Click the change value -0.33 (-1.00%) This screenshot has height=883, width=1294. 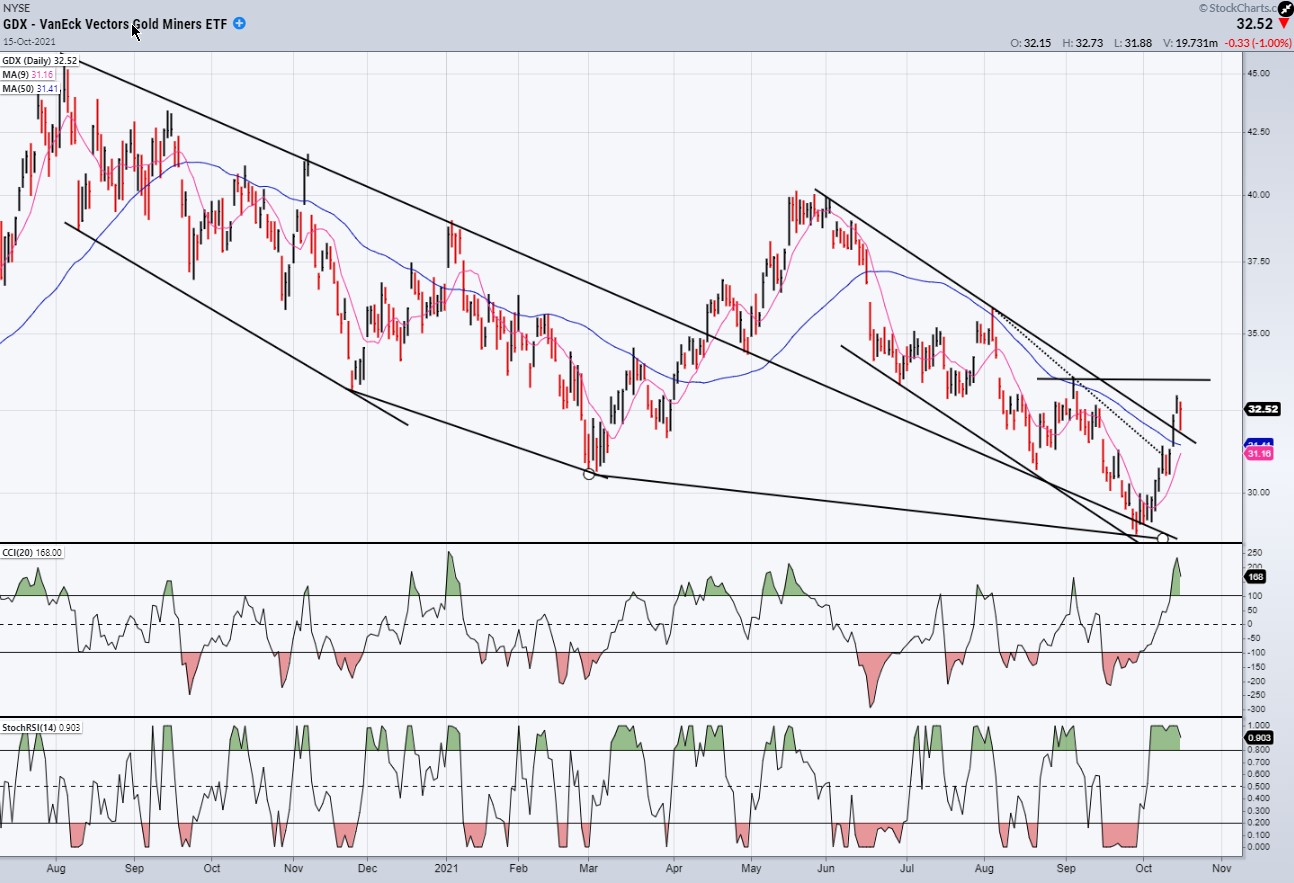click(1260, 44)
